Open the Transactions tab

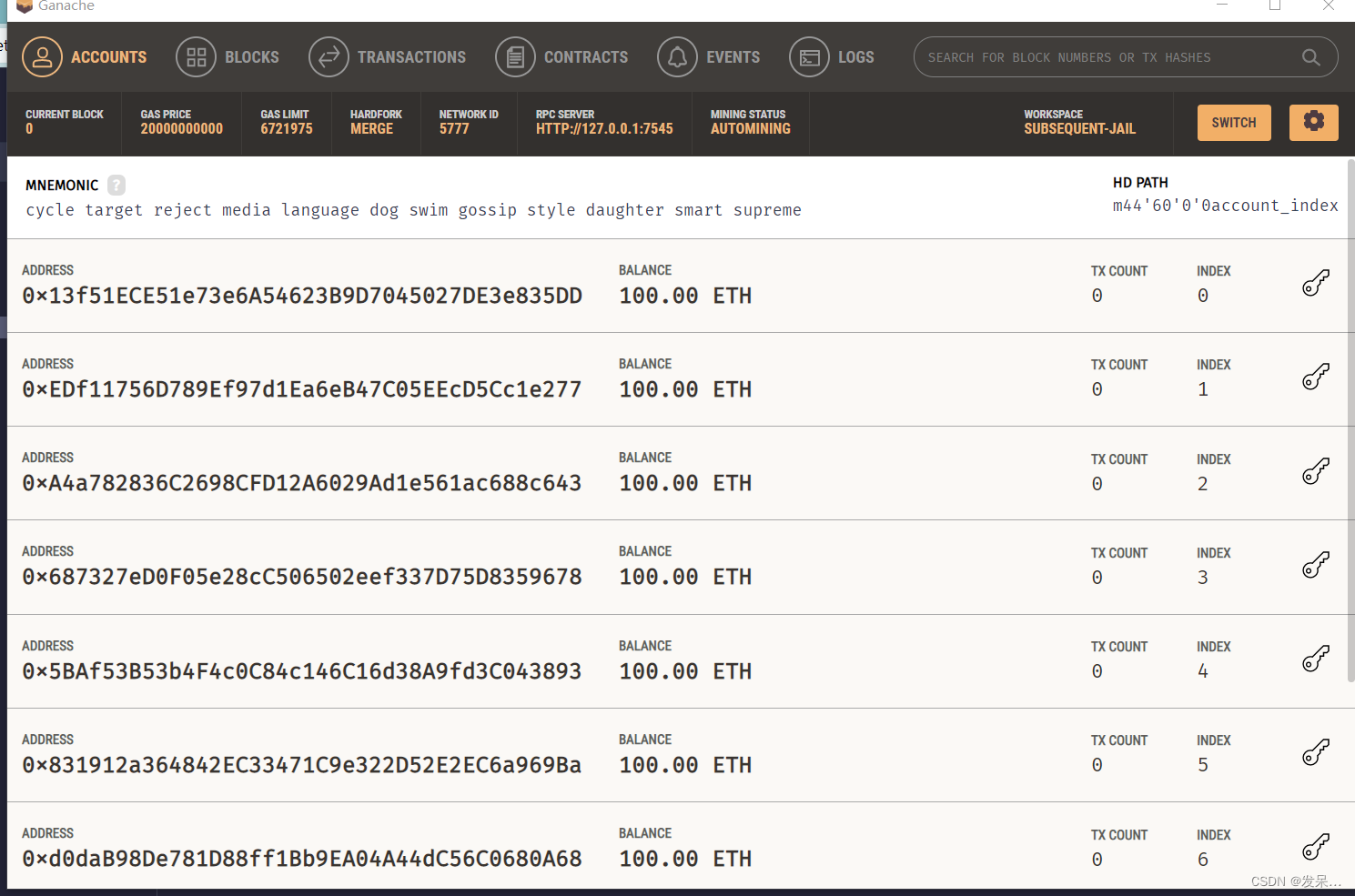click(x=388, y=57)
